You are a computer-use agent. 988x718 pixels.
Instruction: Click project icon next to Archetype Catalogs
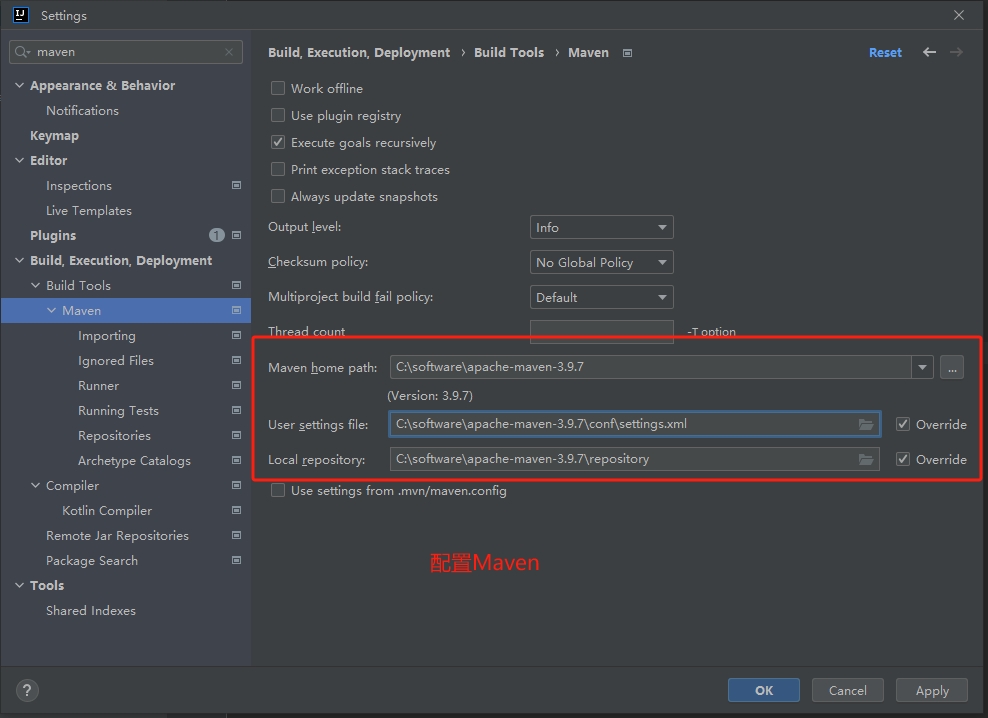click(x=236, y=460)
